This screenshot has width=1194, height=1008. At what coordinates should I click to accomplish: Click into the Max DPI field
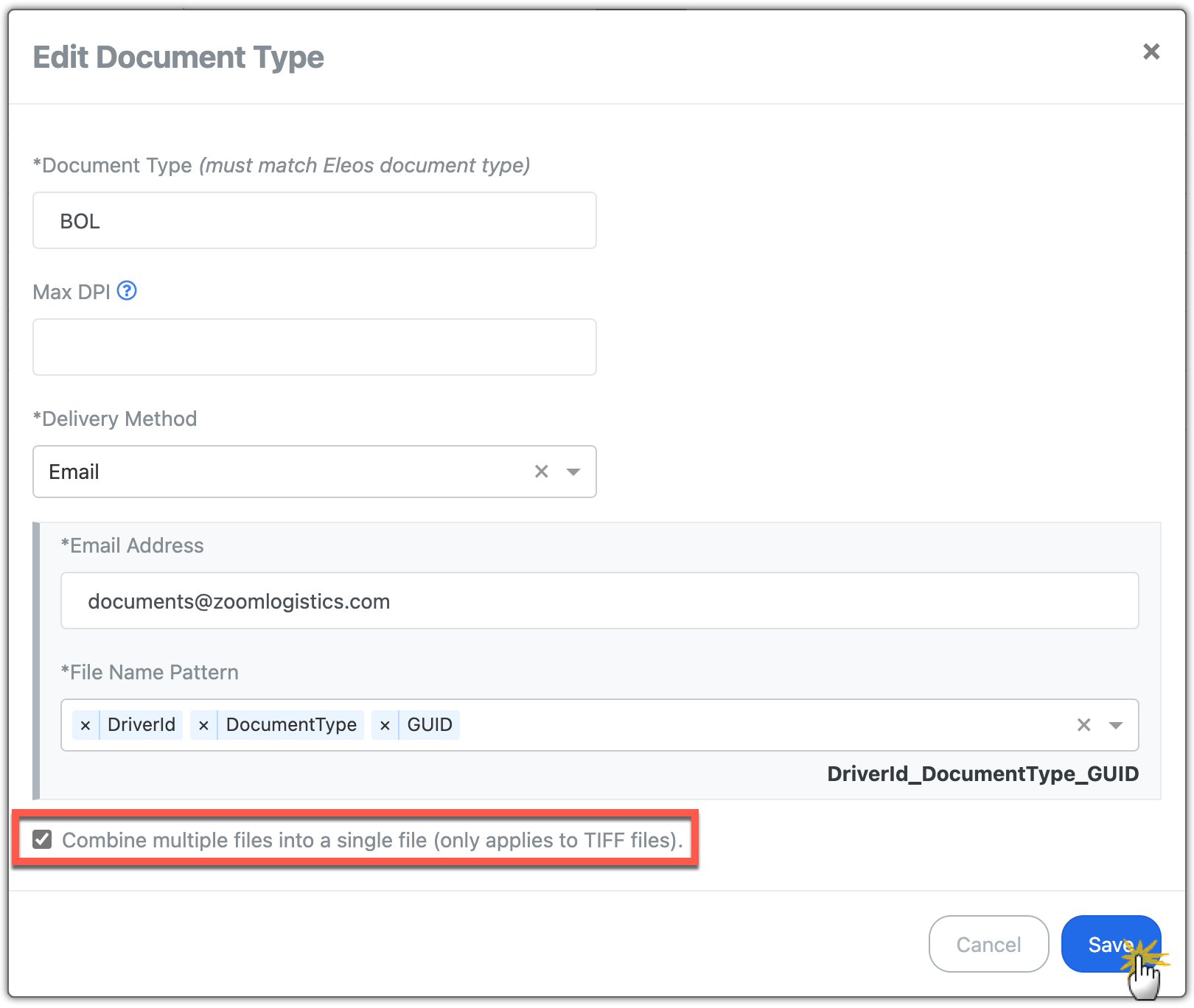(x=314, y=347)
